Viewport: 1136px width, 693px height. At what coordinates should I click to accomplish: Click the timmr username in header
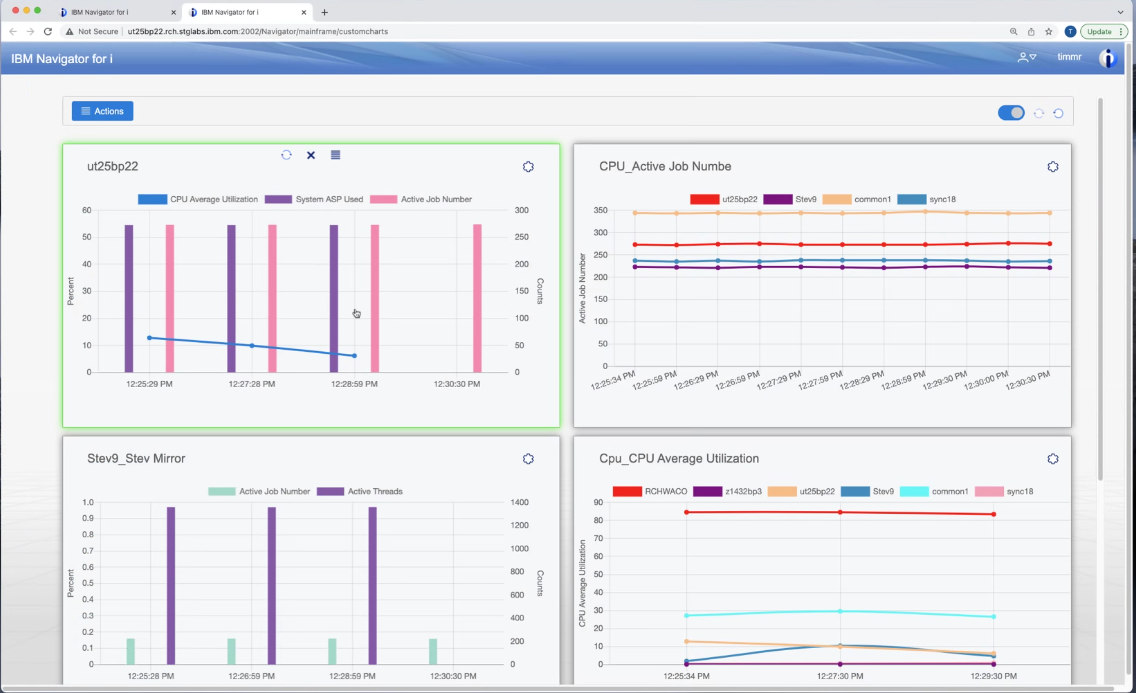pyautogui.click(x=1069, y=56)
